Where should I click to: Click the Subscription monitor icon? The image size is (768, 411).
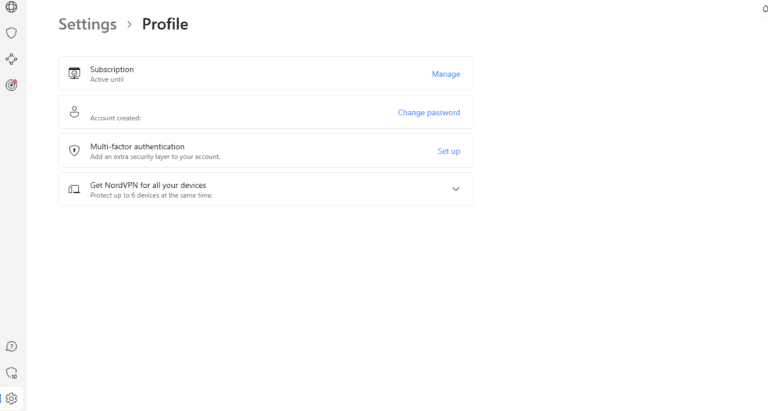click(x=74, y=73)
